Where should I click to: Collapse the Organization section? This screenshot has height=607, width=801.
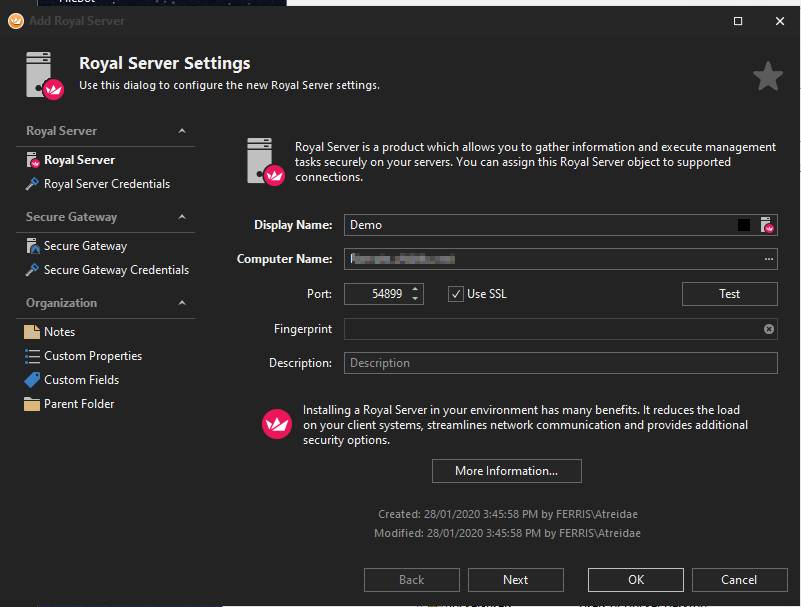(x=182, y=302)
